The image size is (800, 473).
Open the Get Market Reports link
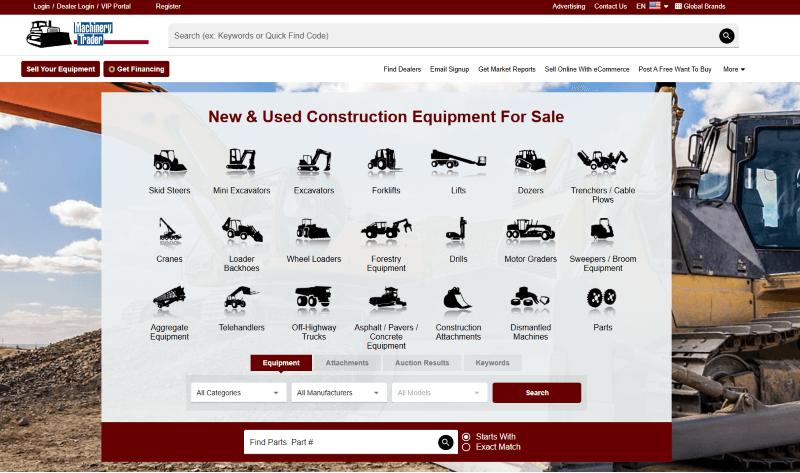click(x=506, y=69)
